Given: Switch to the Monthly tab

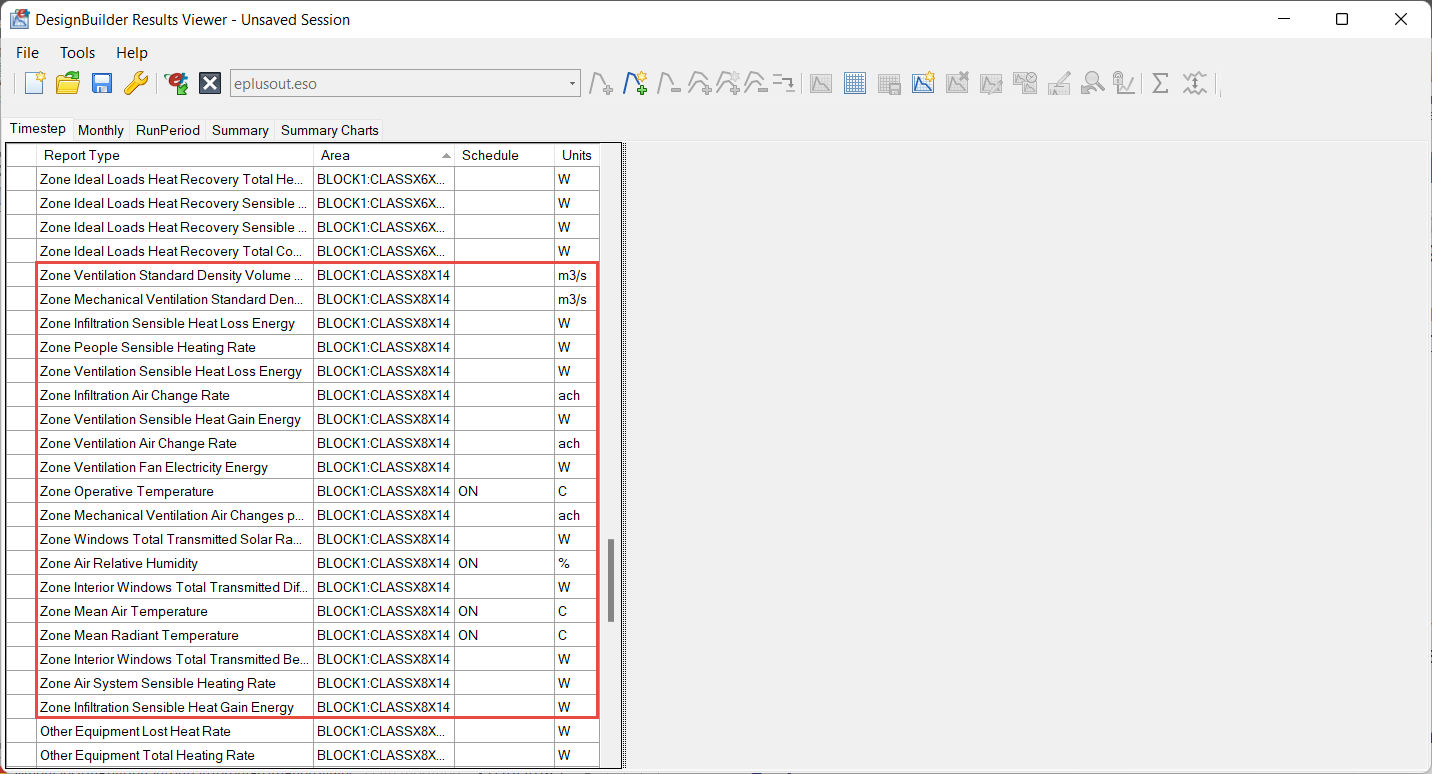Looking at the screenshot, I should 101,130.
